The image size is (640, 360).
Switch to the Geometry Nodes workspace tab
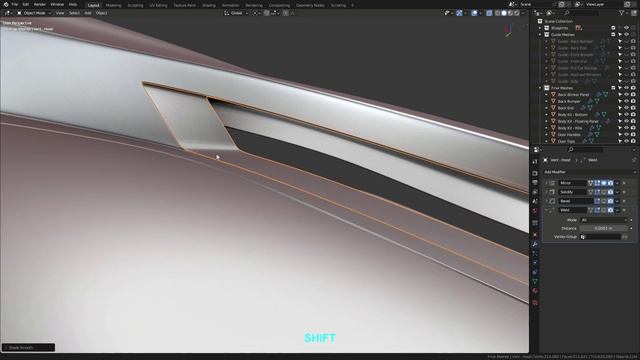click(x=310, y=5)
